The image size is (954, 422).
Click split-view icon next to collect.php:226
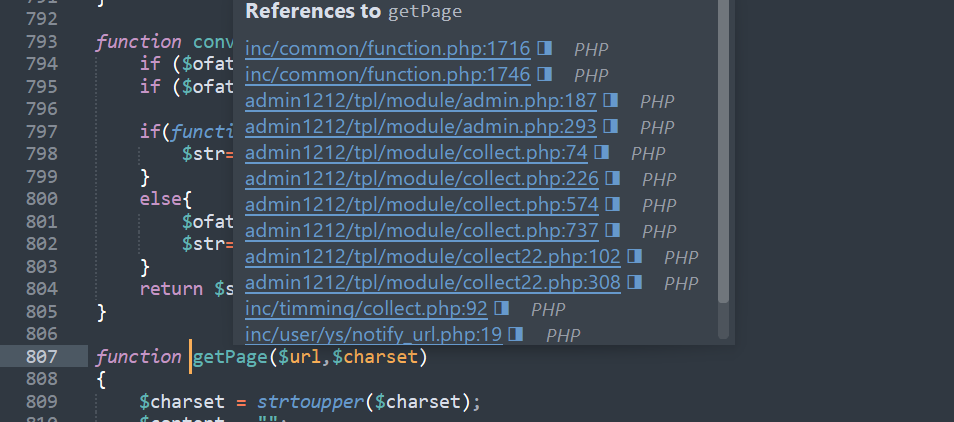(613, 178)
